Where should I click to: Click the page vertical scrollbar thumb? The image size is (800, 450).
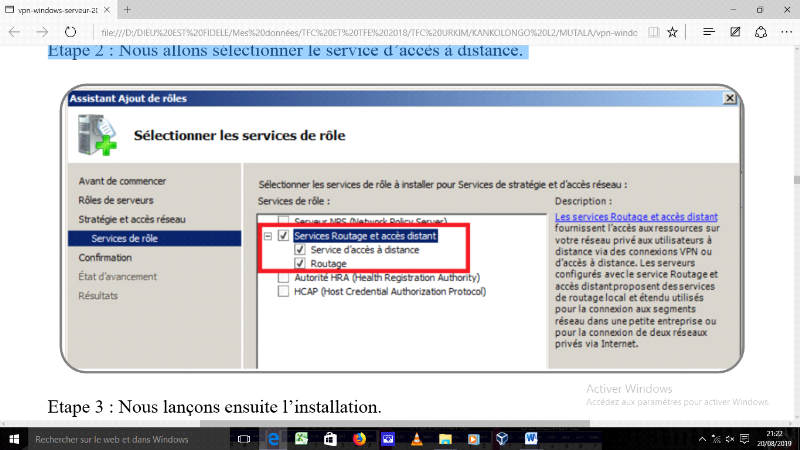tap(796, 180)
